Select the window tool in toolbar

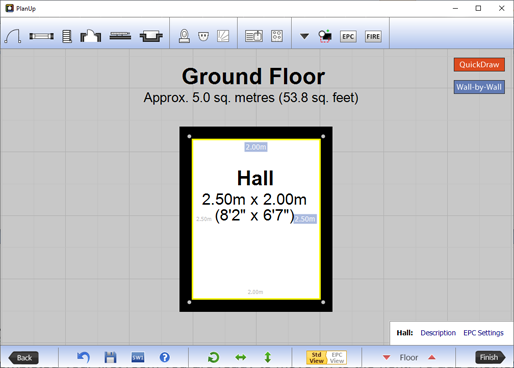pyautogui.click(x=41, y=36)
